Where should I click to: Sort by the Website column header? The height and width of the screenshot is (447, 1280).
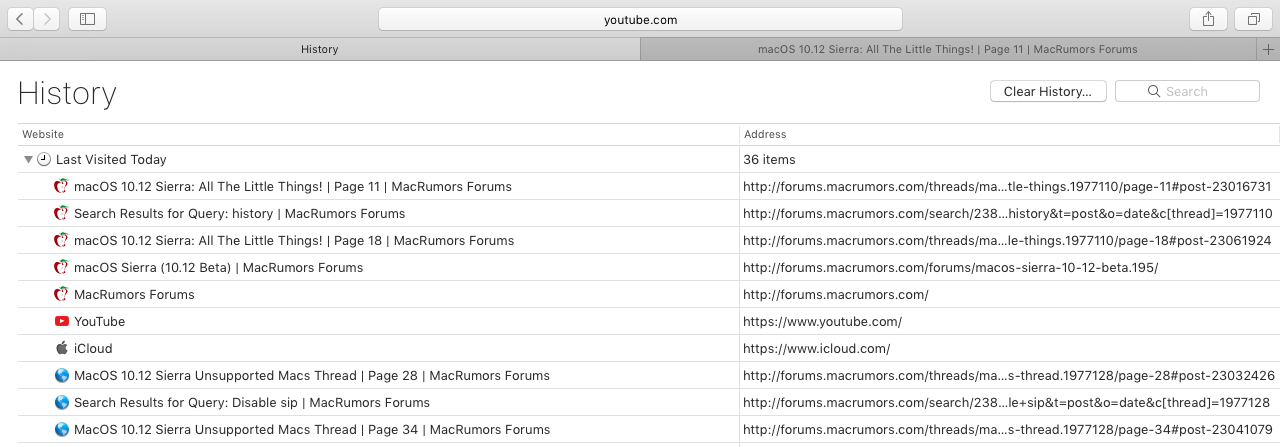[379, 134]
